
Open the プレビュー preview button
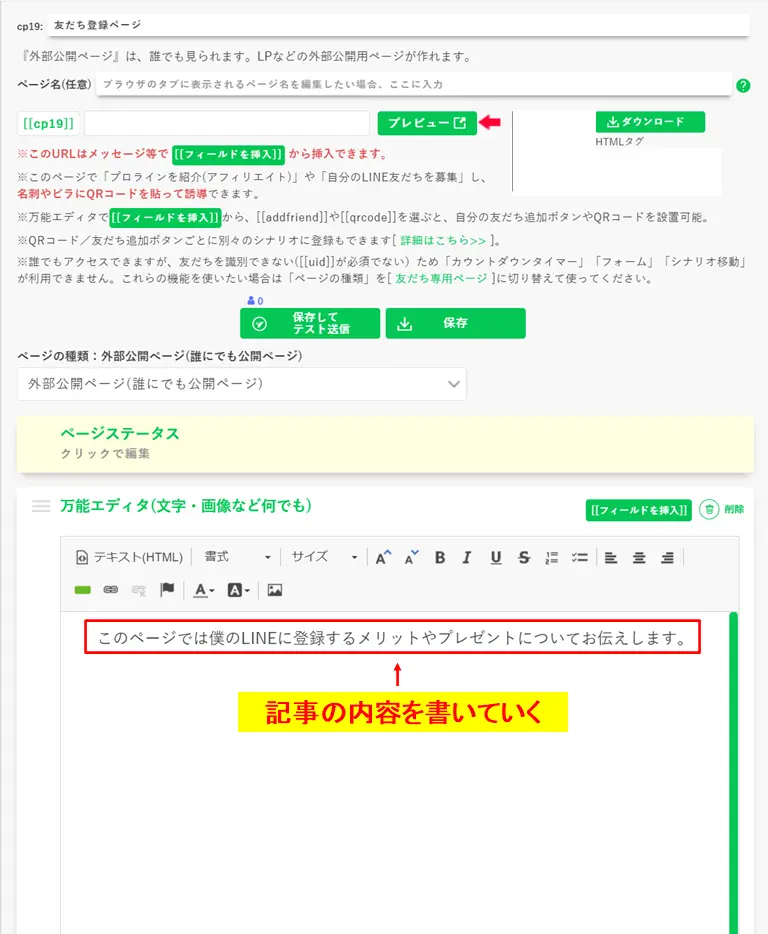(x=427, y=123)
